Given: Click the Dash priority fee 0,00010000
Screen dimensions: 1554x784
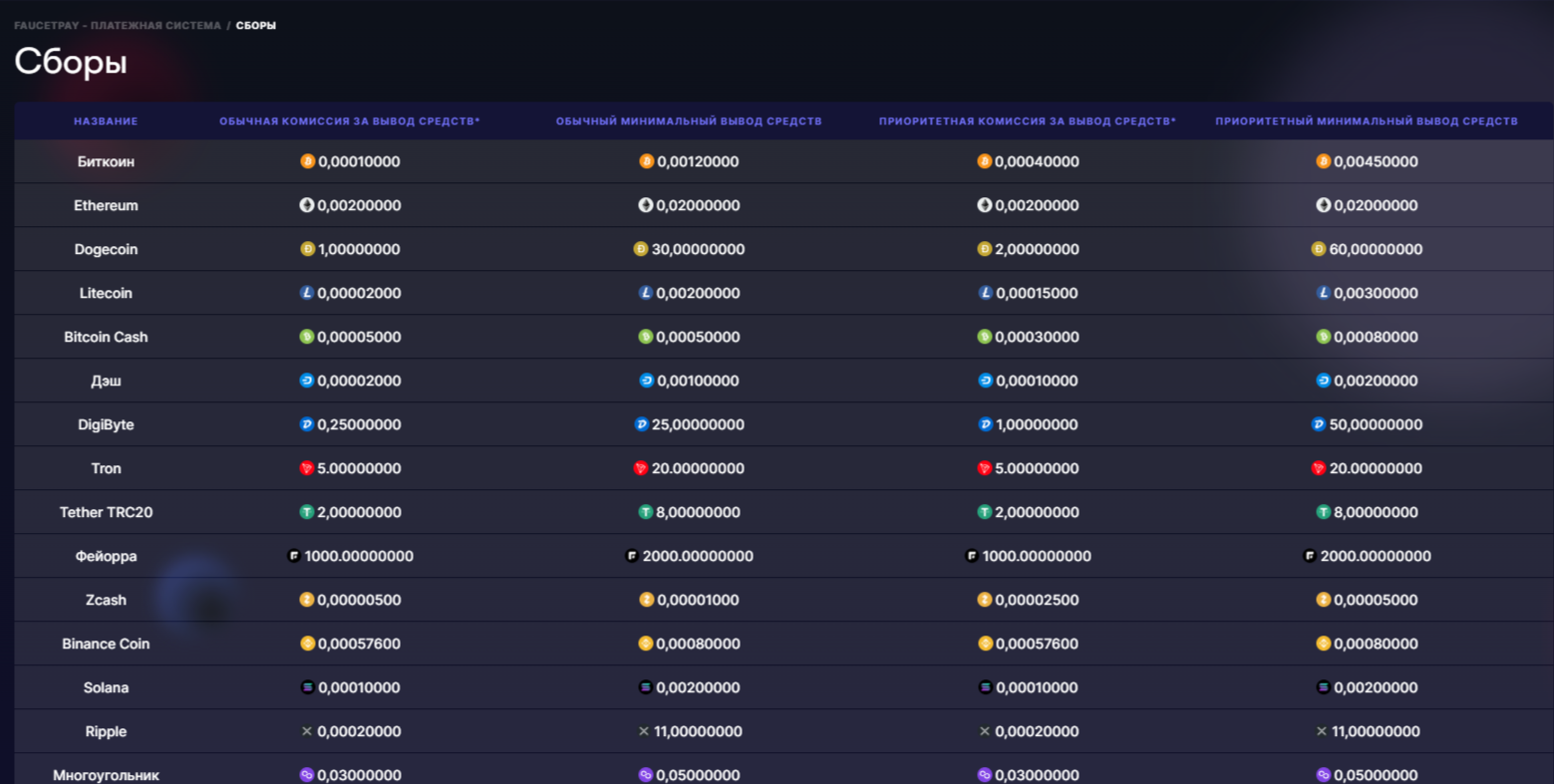Looking at the screenshot, I should [x=1037, y=381].
